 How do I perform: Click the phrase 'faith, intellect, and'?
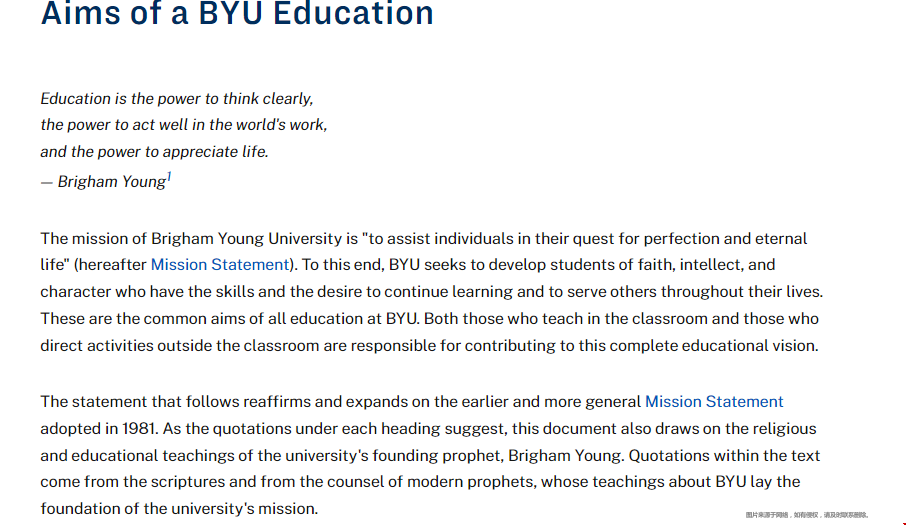pyautogui.click(x=706, y=265)
